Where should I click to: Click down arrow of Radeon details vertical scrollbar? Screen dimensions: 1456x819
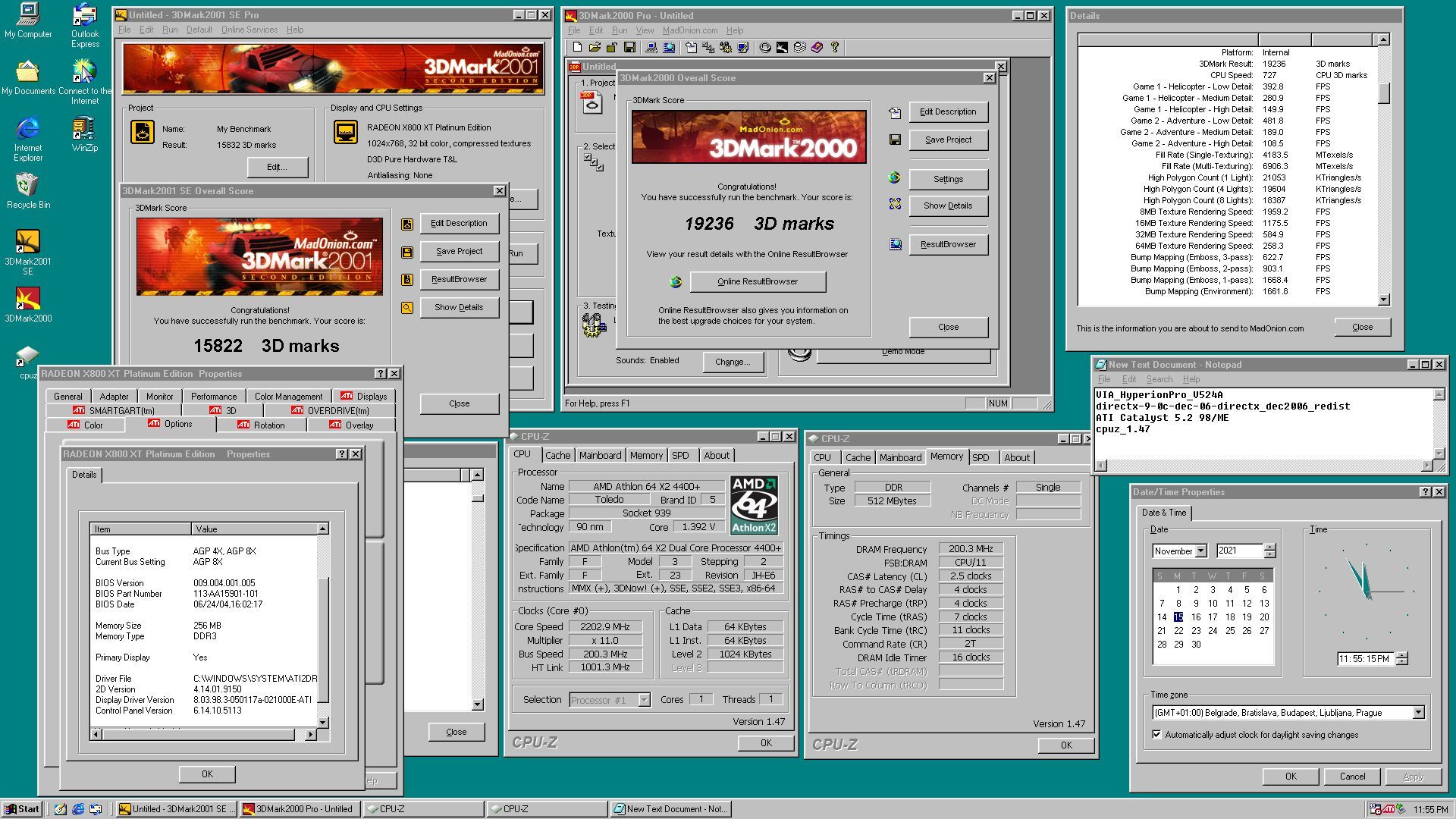[x=323, y=723]
